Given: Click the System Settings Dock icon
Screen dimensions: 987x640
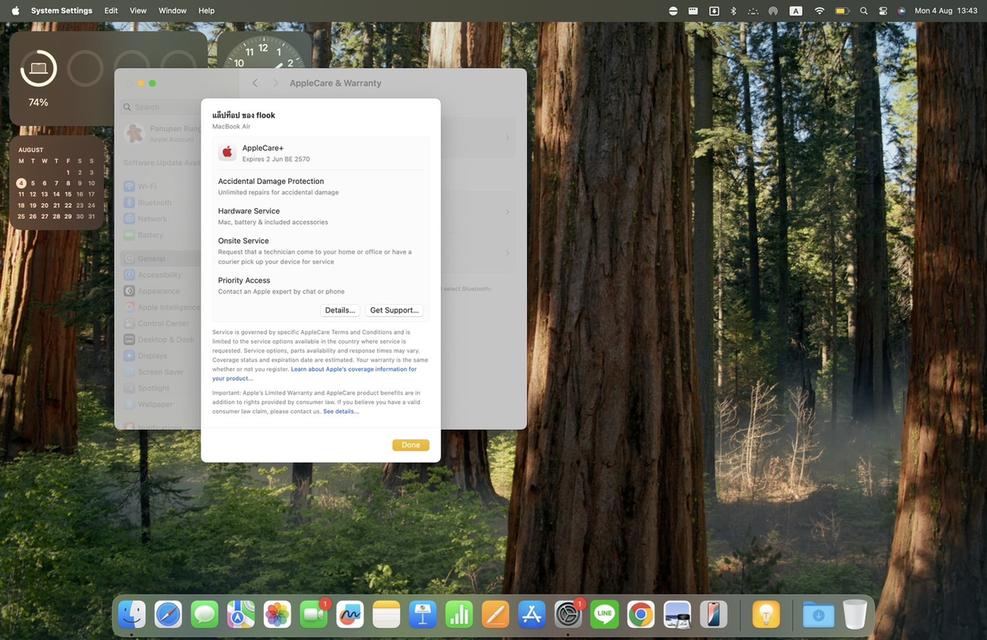Looking at the screenshot, I should click(568, 614).
